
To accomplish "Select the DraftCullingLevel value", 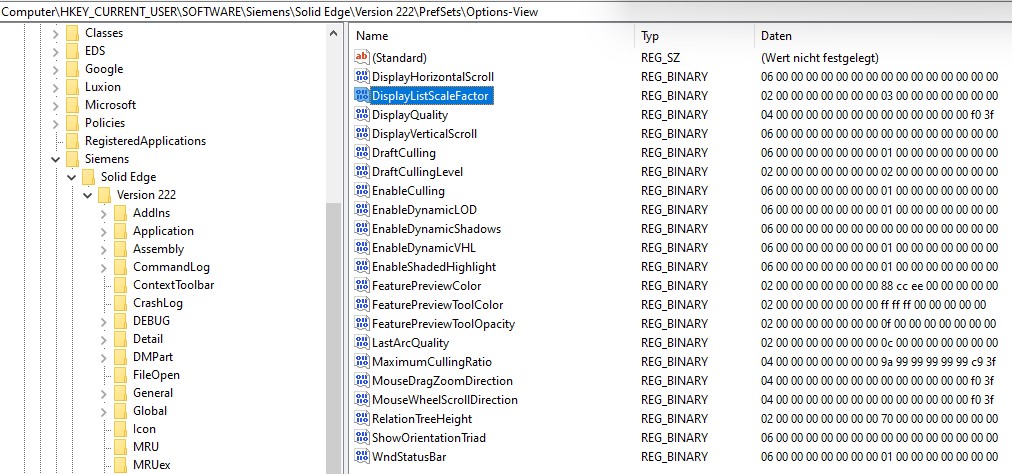I will click(418, 172).
